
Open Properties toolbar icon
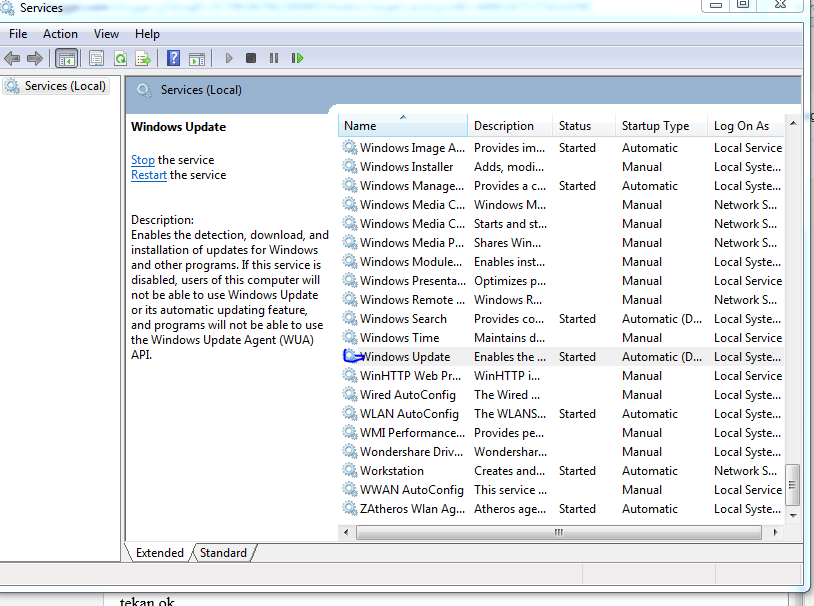pyautogui.click(x=97, y=58)
